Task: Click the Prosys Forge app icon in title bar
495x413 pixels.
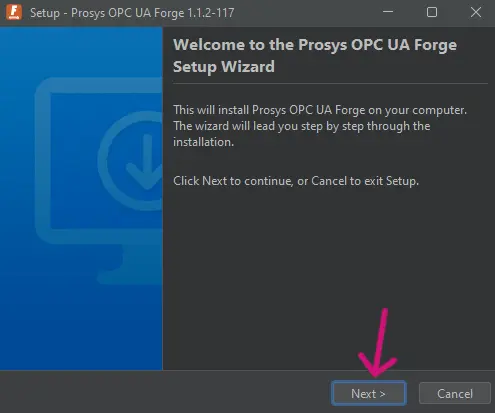Action: click(14, 12)
